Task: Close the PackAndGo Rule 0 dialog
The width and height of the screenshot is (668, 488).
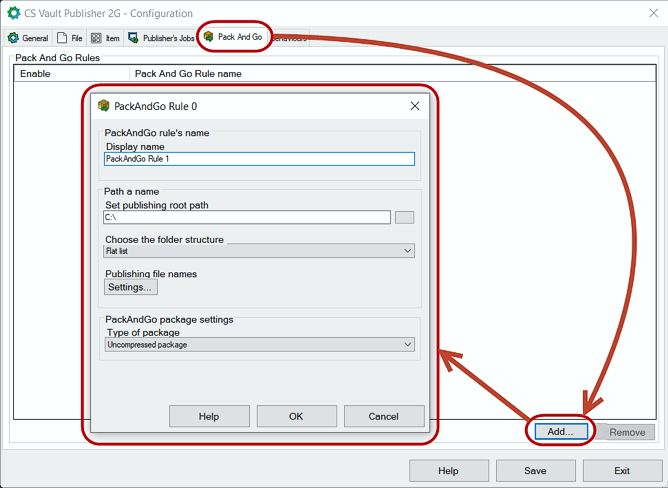Action: coord(415,106)
